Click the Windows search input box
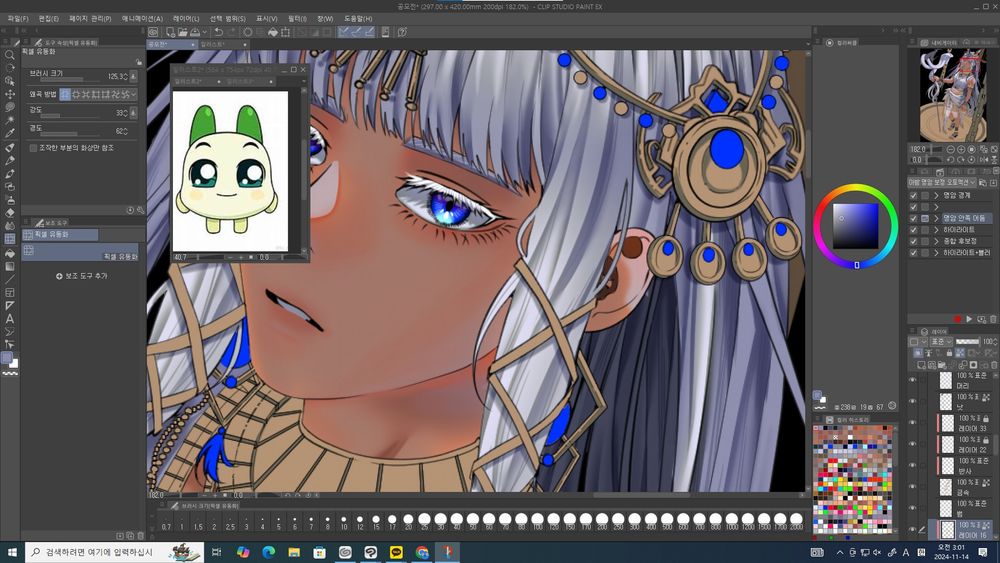 115,552
